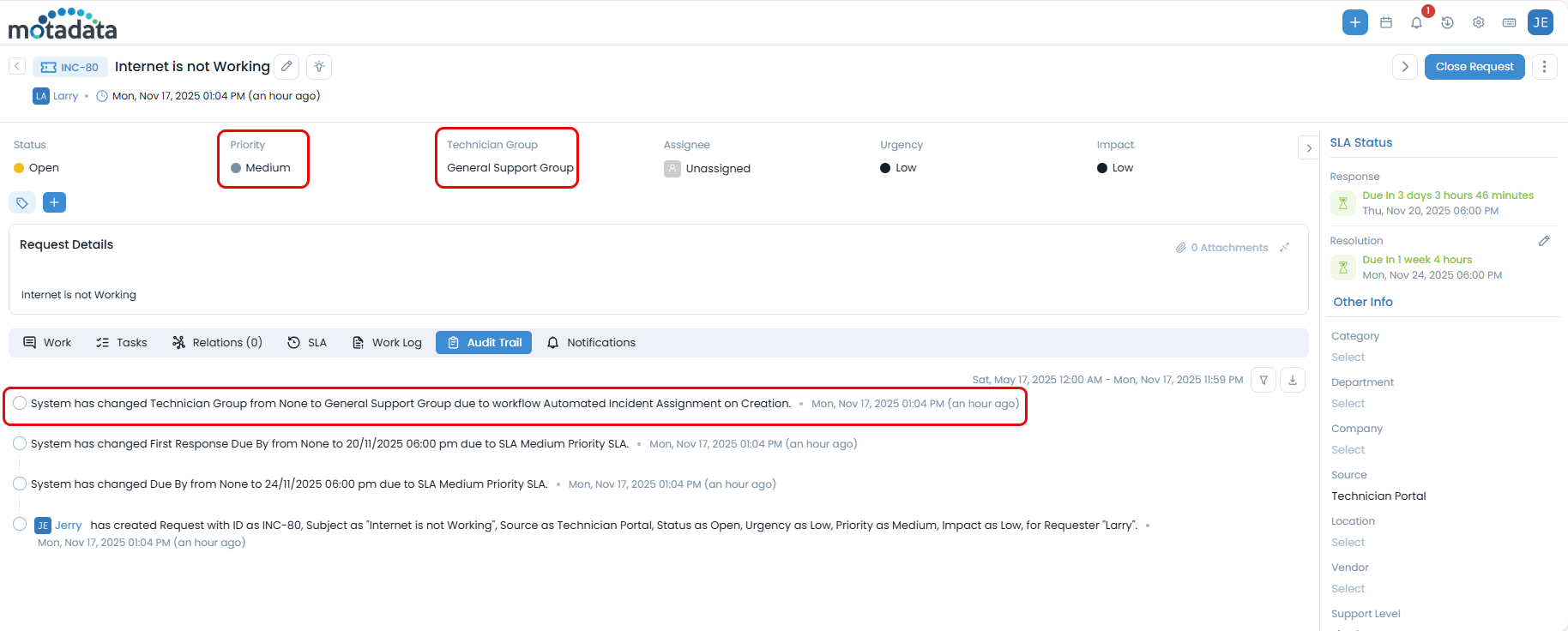This screenshot has height=631, width=1568.
Task: Open the Jerry user link in audit trail
Action: coord(68,525)
